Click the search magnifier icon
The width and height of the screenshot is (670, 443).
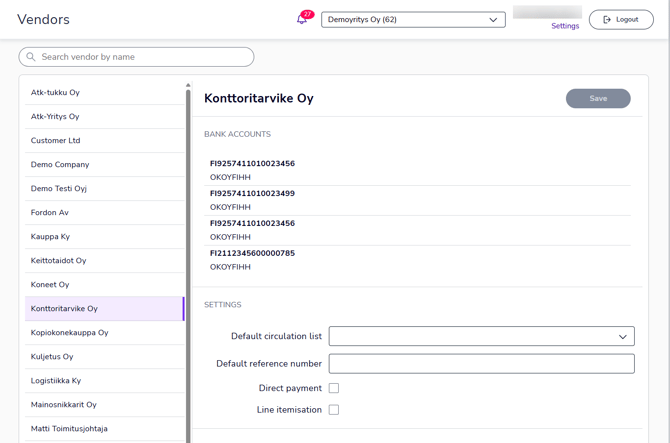pos(31,57)
